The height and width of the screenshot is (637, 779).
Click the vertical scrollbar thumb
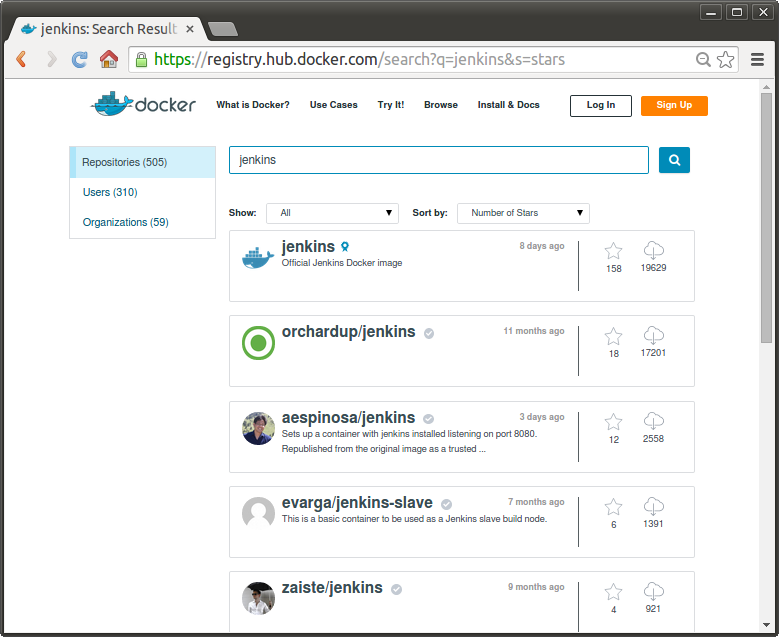pos(766,217)
